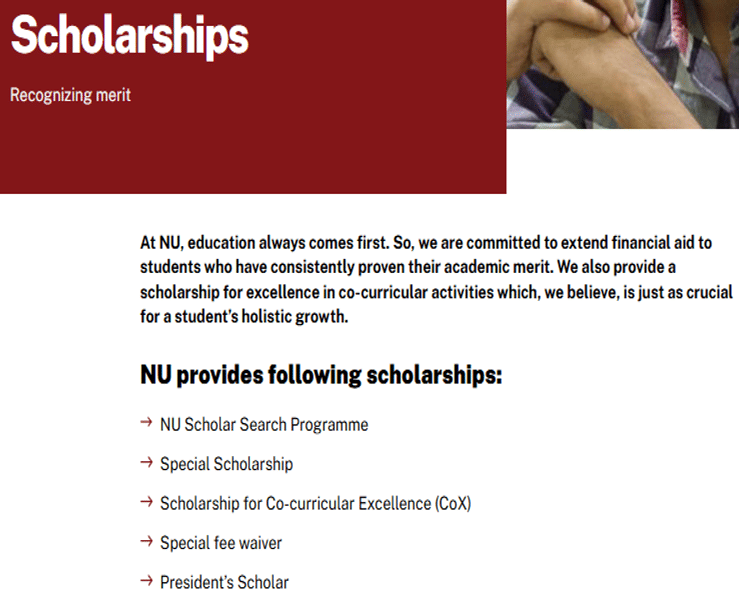
Task: Open the President's Scholar link
Action: click(x=224, y=582)
